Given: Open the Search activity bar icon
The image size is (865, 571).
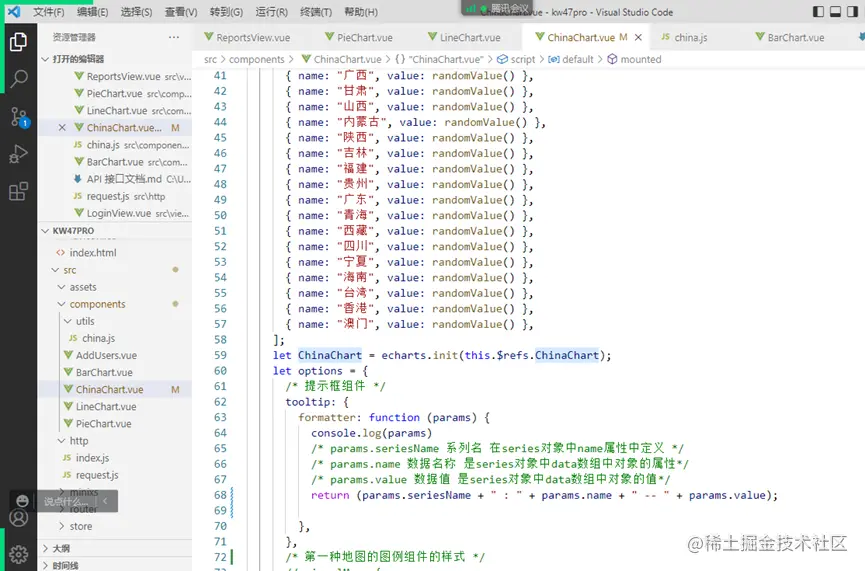Looking at the screenshot, I should 19,79.
